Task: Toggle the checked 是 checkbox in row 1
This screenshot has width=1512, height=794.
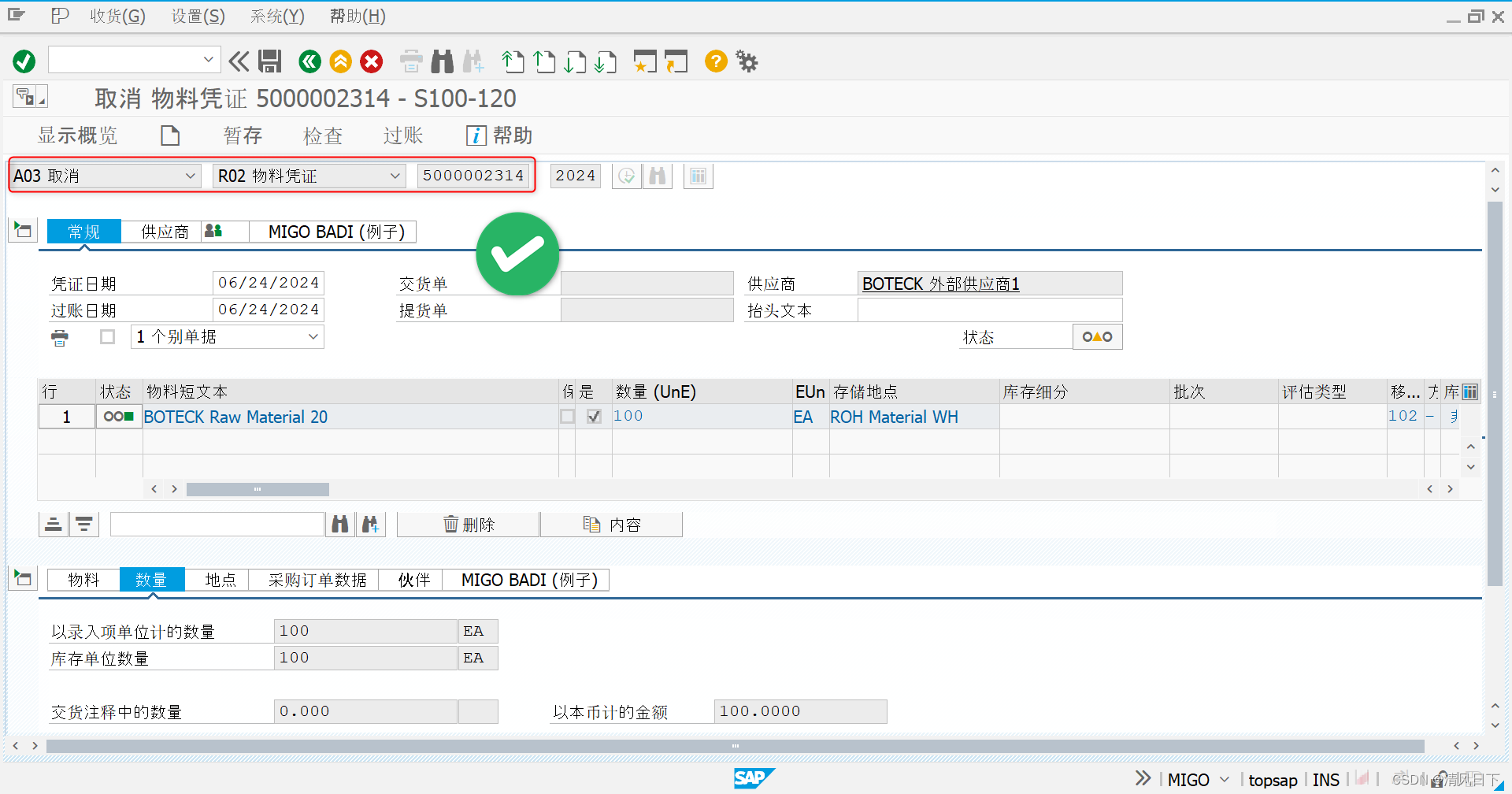Action: [595, 416]
